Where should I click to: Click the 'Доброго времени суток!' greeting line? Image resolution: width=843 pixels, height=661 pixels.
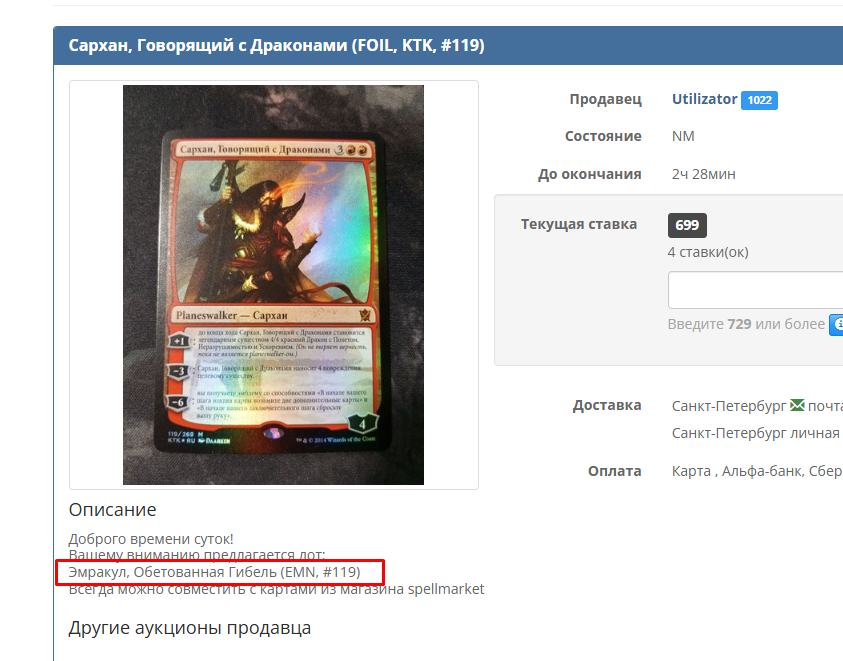pos(151,539)
